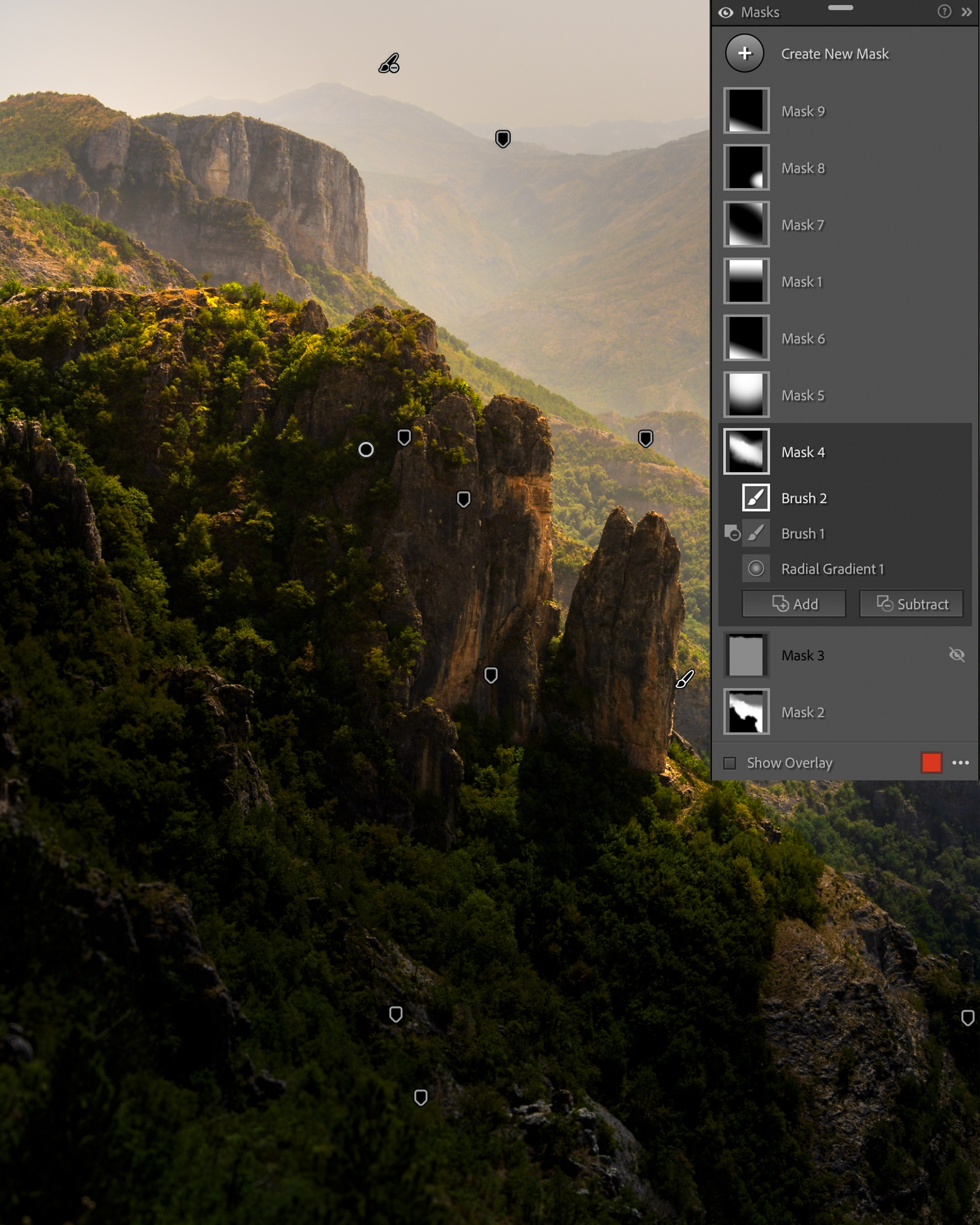Screen dimensions: 980x1225
Task: Select the Mask 3 thumbnail
Action: (x=746, y=655)
